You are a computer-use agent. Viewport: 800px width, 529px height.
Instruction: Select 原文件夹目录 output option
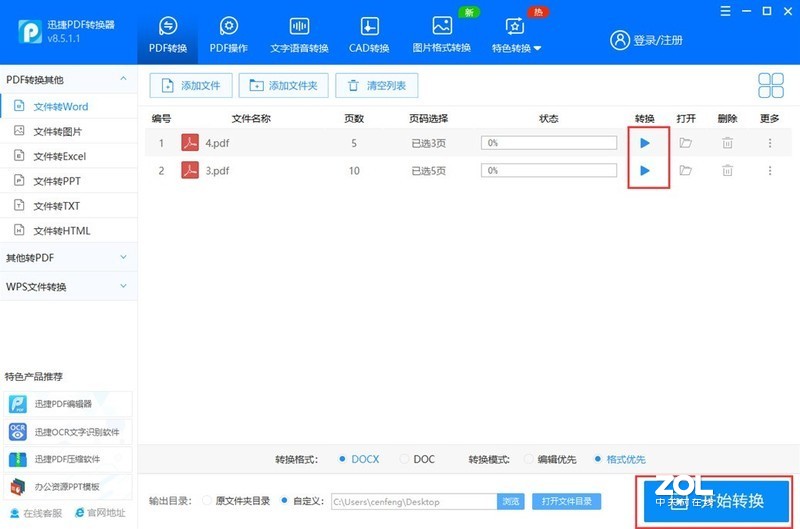coord(236,501)
